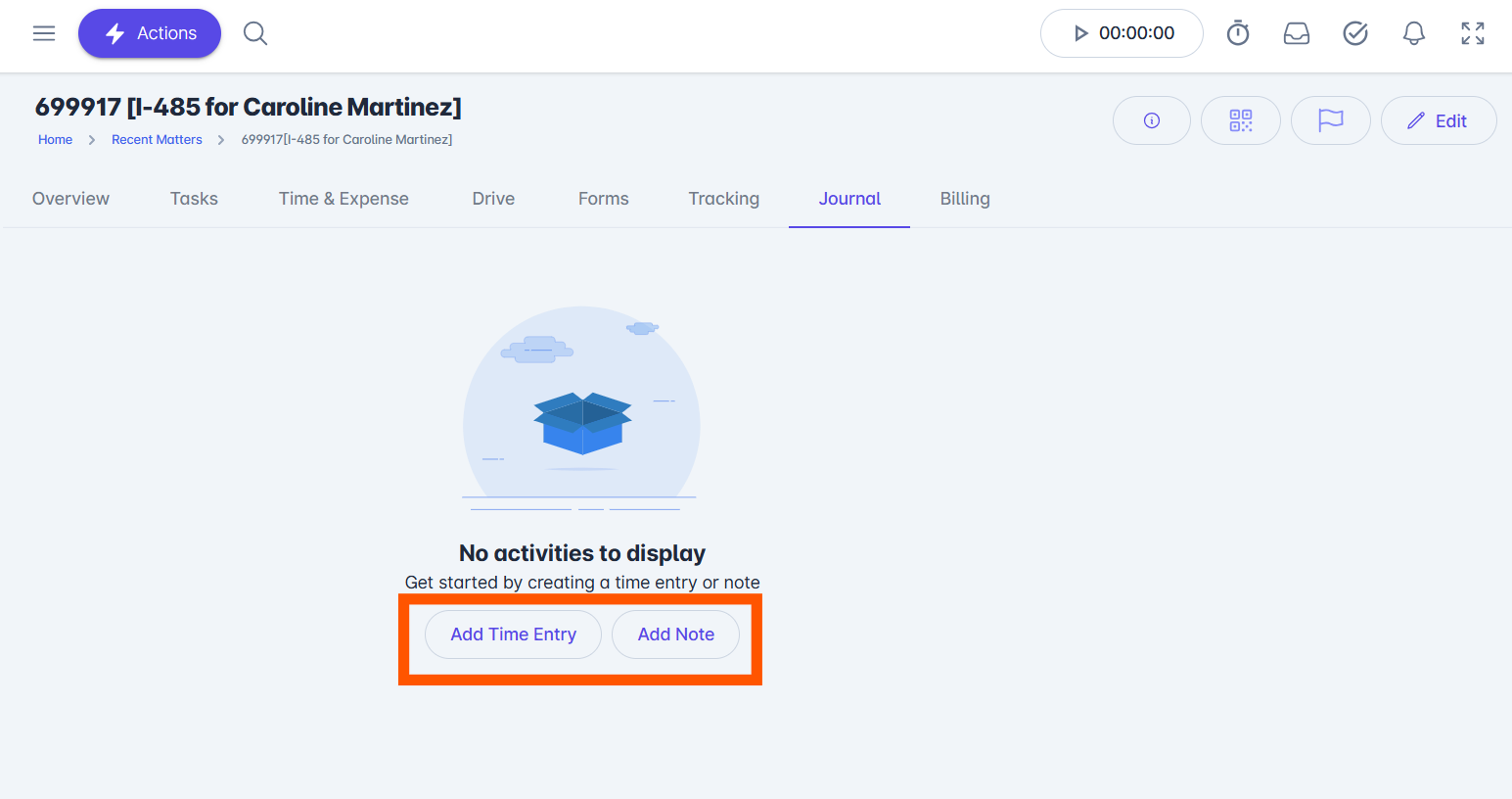Edit the matter with the Edit button
The width and height of the screenshot is (1512, 799).
[1439, 120]
